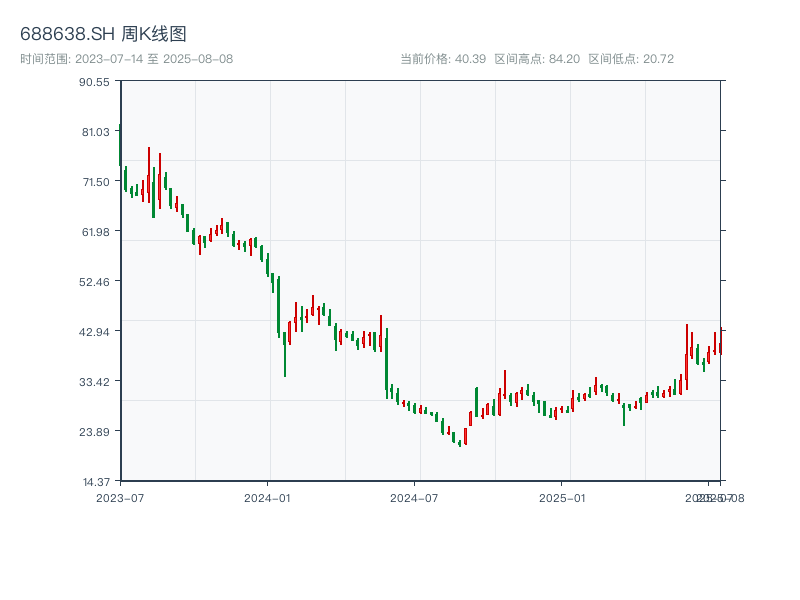This screenshot has height=600, width=800.
Task: Click the 区间低点 20.72 label
Action: point(631,59)
